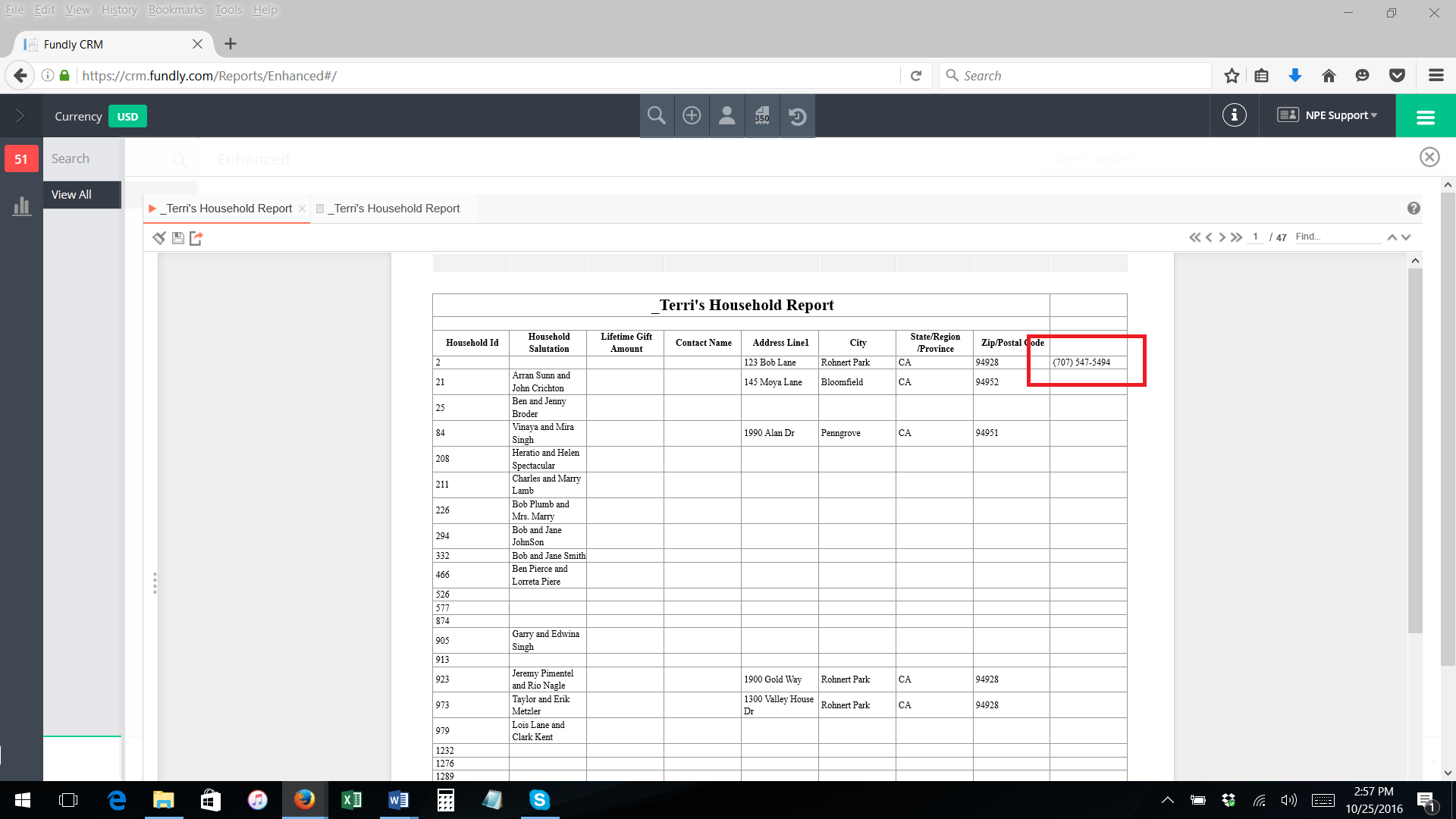Click the phone number (707) 547-5494
The image size is (1456, 819).
(x=1081, y=362)
